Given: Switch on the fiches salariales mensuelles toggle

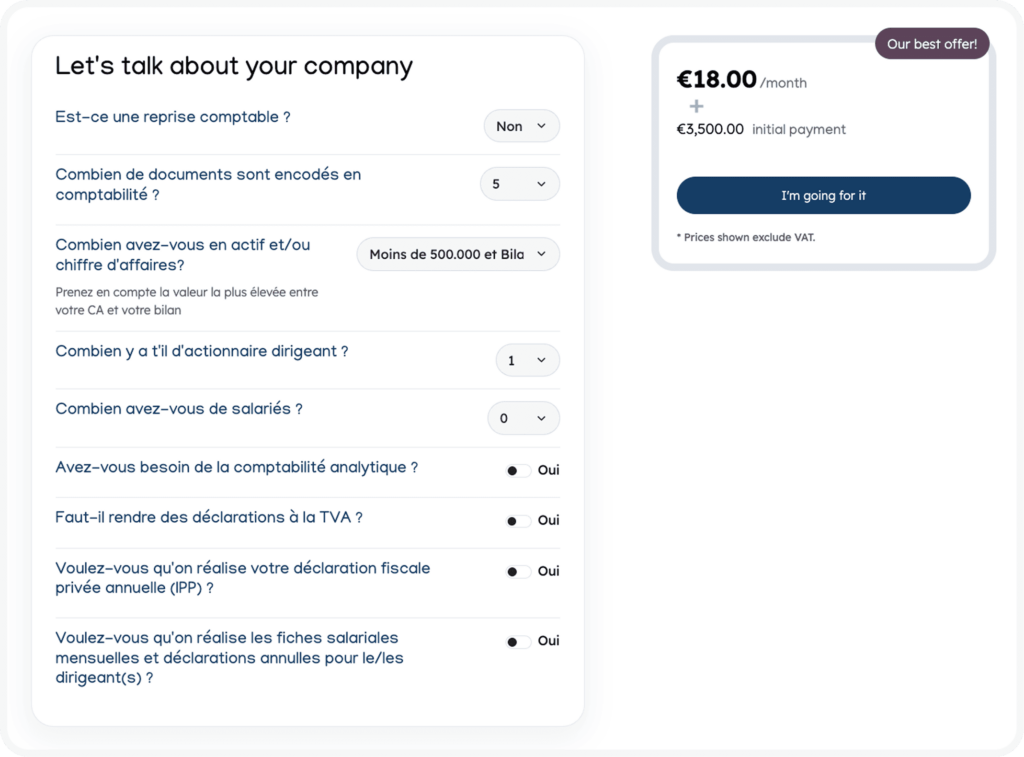Looking at the screenshot, I should tap(518, 641).
